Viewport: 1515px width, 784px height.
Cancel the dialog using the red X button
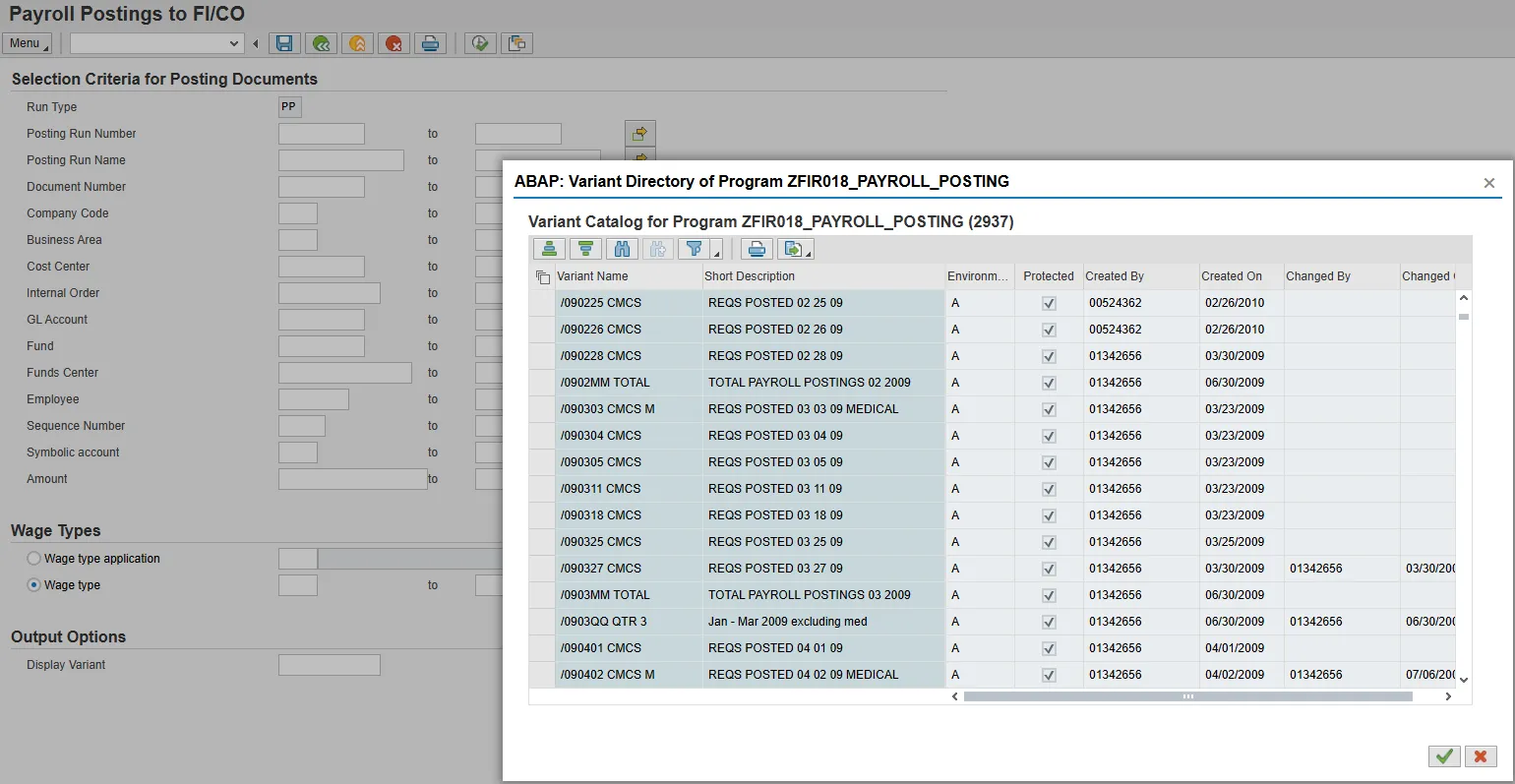pyautogui.click(x=1481, y=755)
